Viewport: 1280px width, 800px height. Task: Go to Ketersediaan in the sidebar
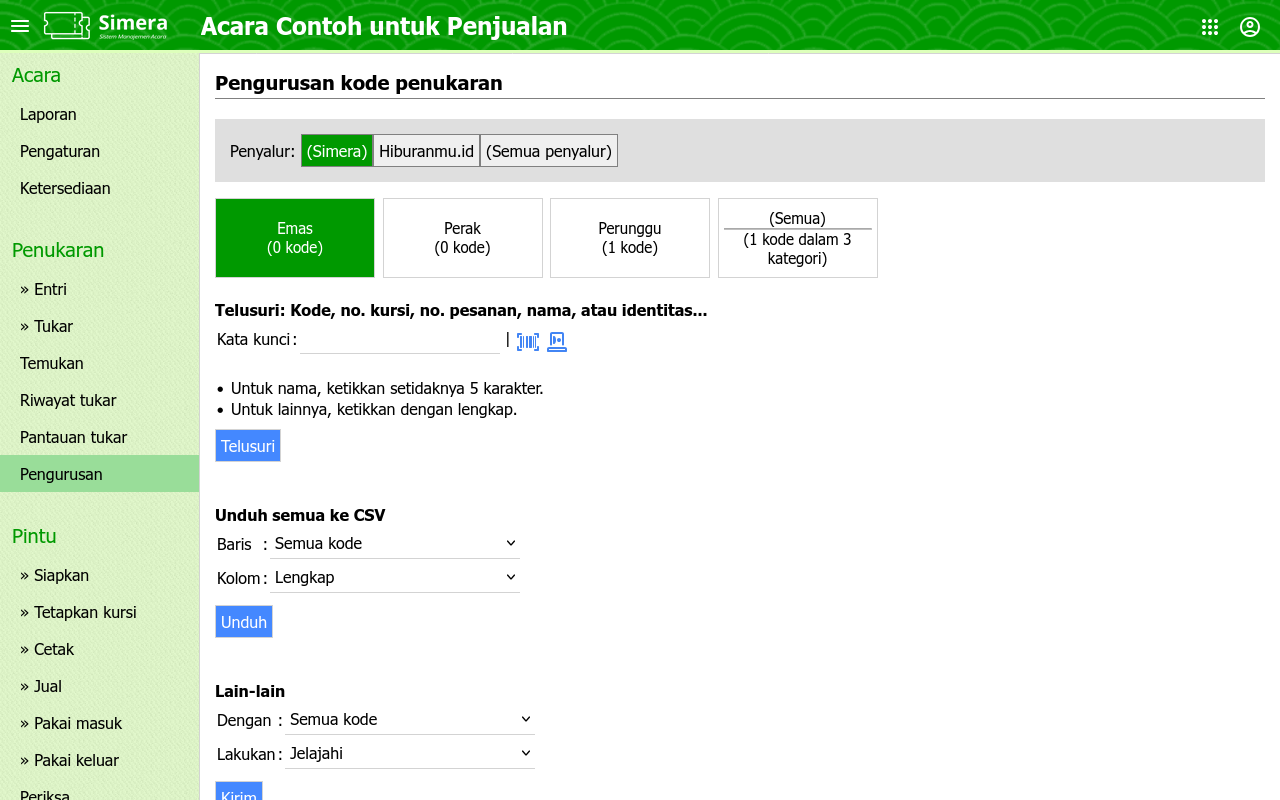coord(100,189)
